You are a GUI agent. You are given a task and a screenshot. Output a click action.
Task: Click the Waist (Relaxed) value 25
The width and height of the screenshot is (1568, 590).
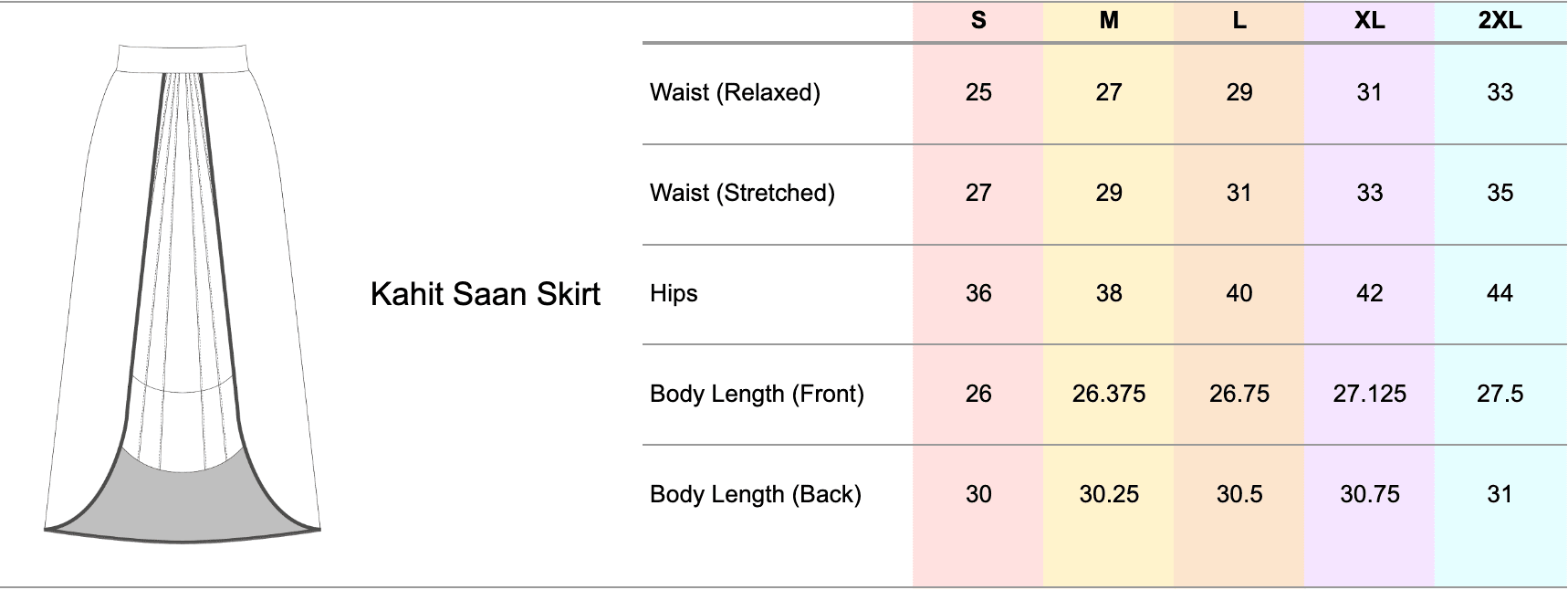click(x=978, y=92)
